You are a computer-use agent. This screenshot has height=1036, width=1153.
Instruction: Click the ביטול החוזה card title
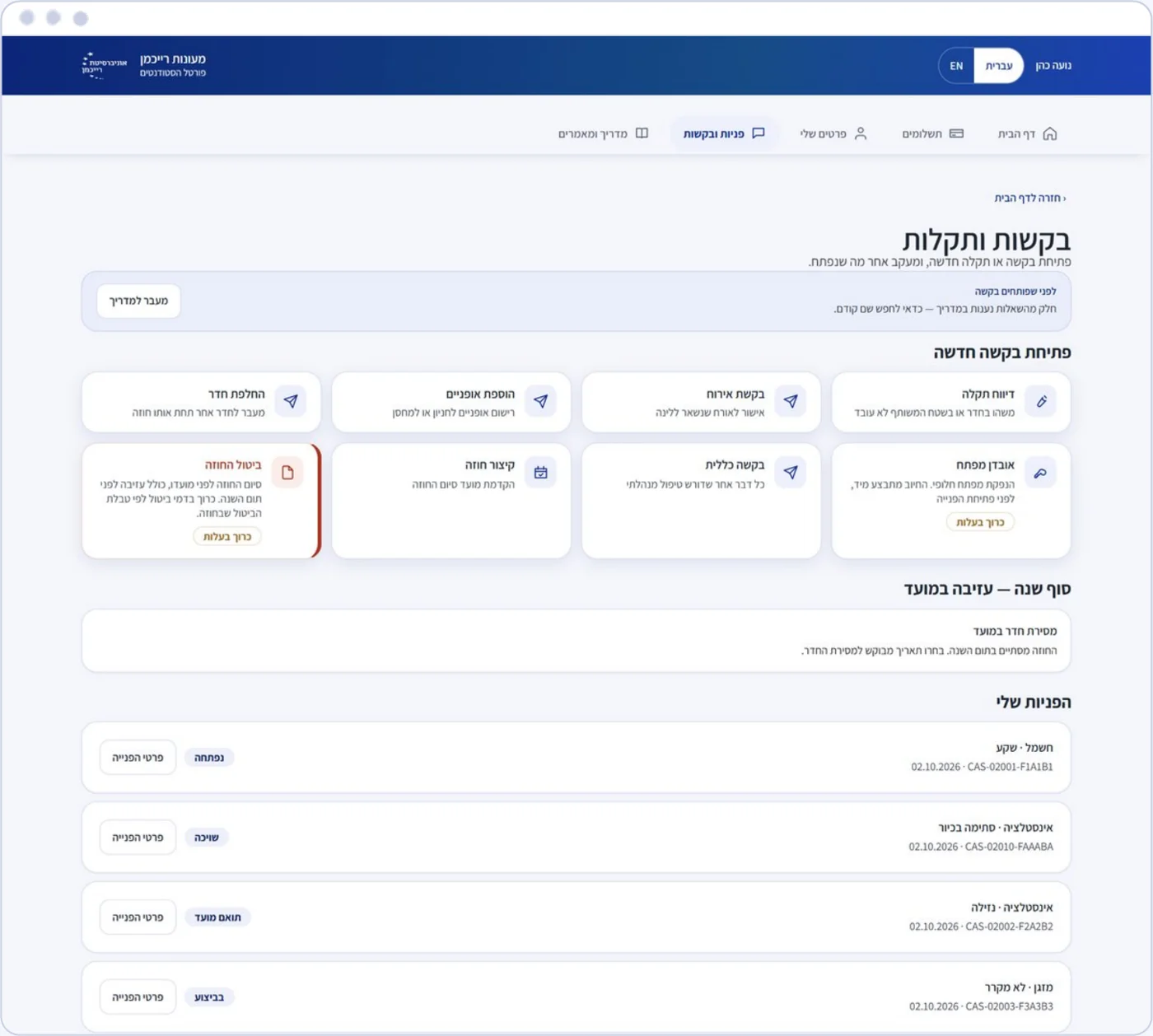click(233, 464)
